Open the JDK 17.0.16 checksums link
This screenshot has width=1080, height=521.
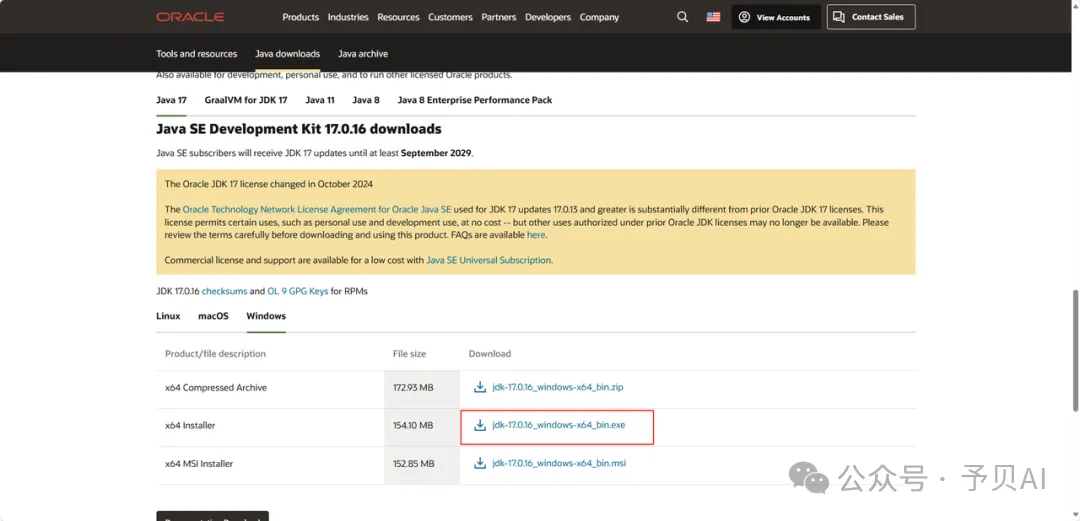[225, 292]
